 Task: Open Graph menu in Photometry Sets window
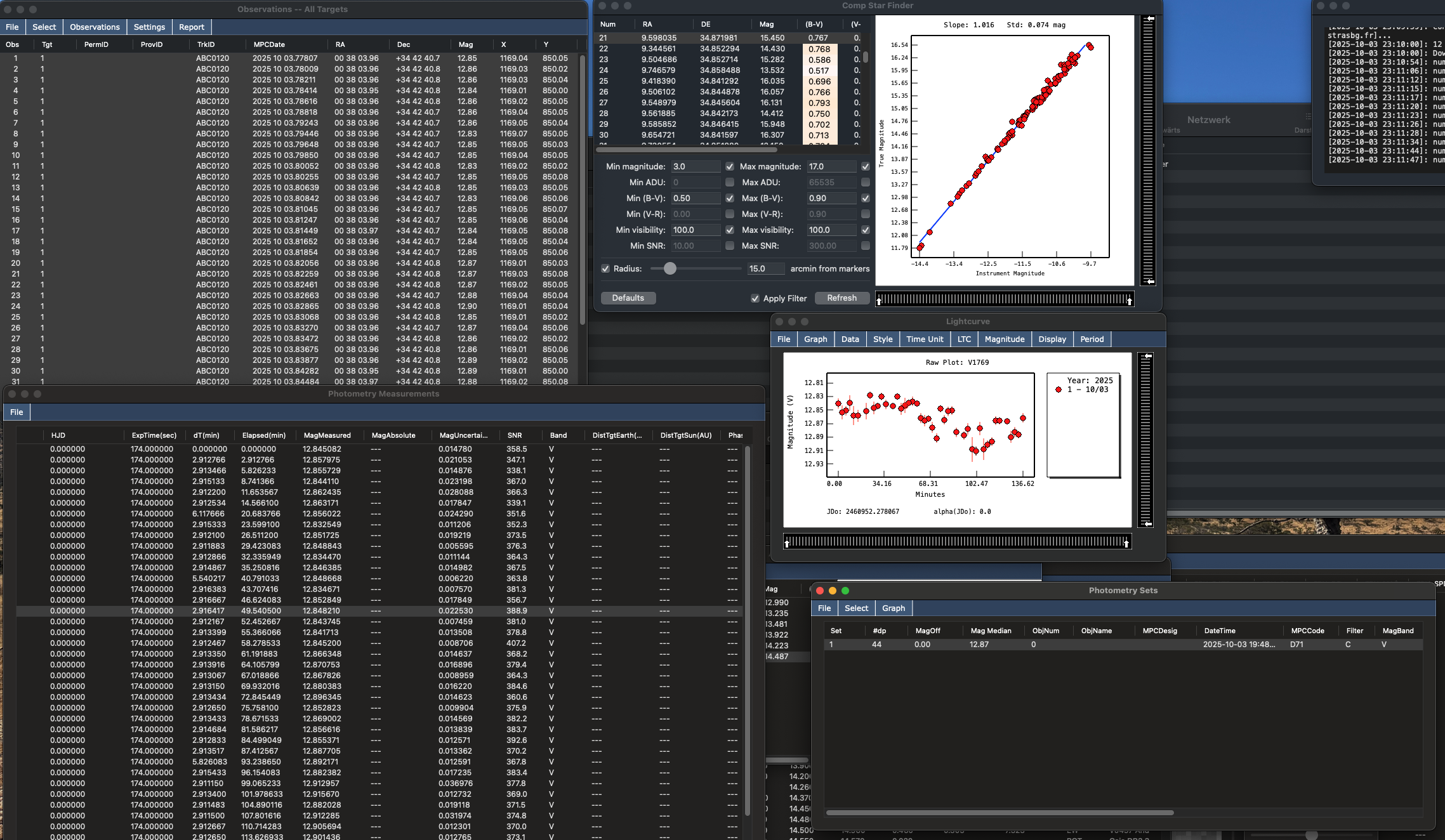[893, 608]
